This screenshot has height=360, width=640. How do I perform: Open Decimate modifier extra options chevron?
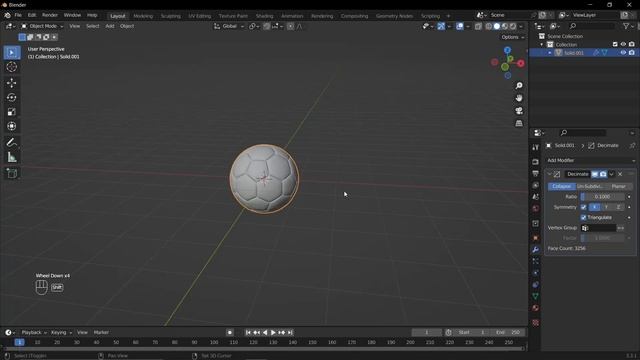click(x=611, y=174)
